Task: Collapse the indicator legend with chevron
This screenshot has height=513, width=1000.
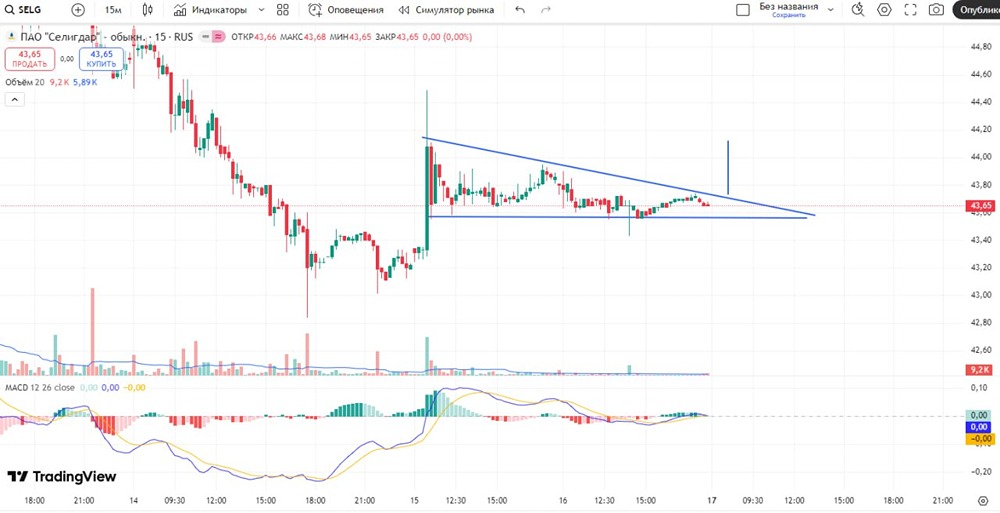Action: pyautogui.click(x=15, y=99)
